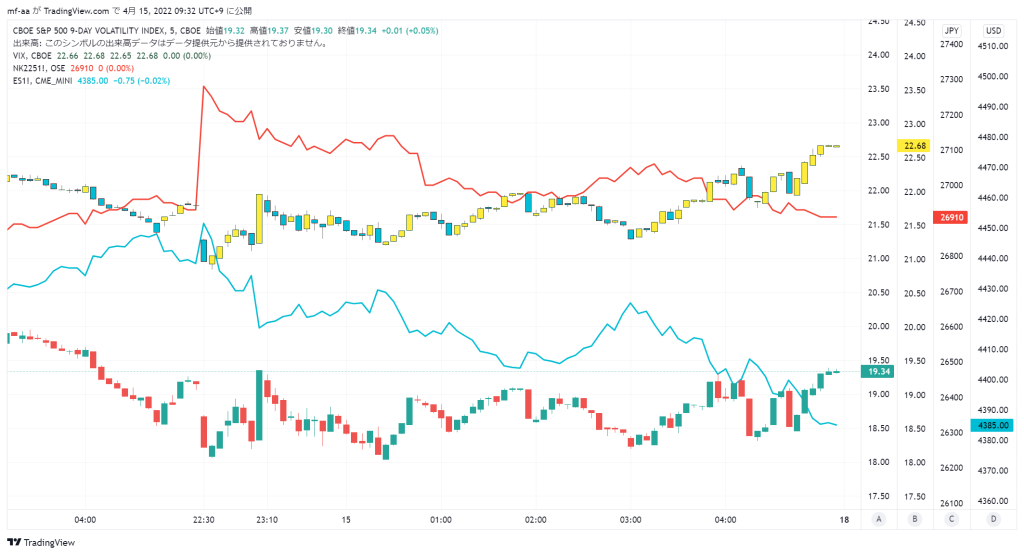Select scale C button
Viewport: 1024px width, 555px height.
click(951, 520)
